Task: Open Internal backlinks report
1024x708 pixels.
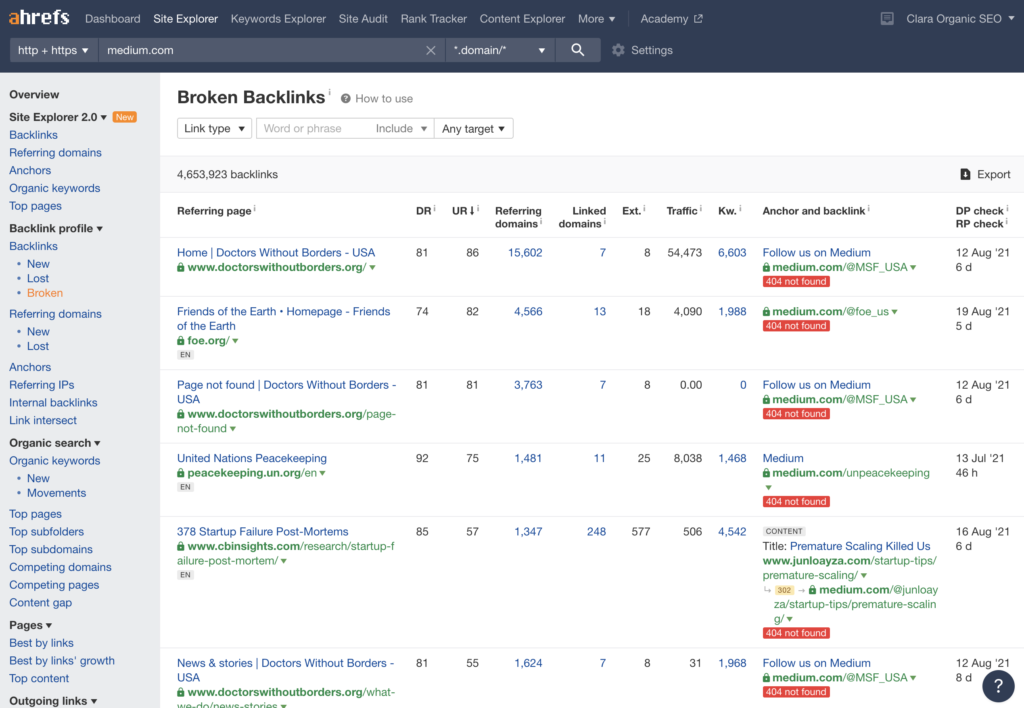Action: [x=53, y=403]
